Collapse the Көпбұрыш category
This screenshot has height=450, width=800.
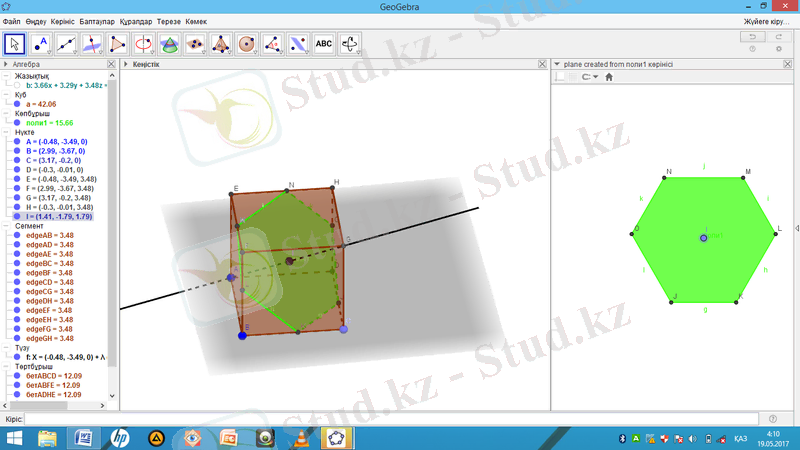coord(7,113)
